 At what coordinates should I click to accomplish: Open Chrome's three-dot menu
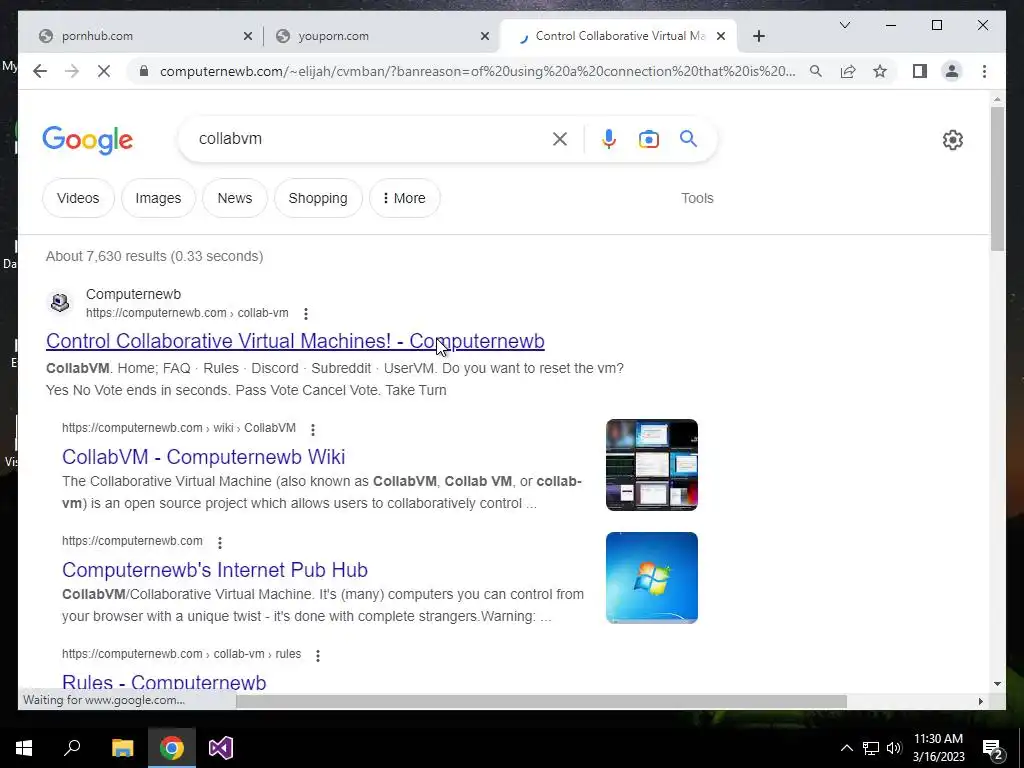tap(984, 71)
